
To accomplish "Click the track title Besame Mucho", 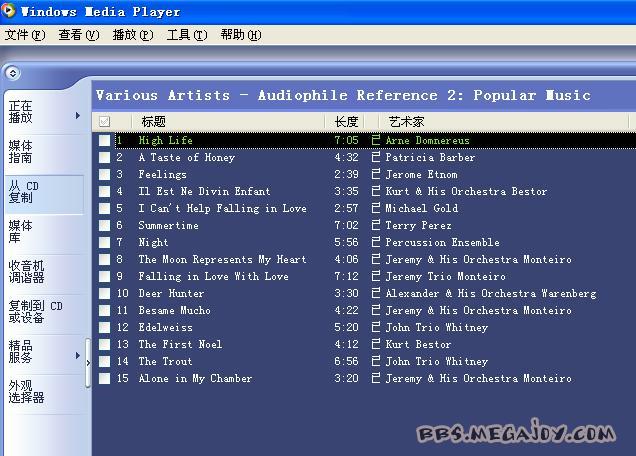I will click(x=174, y=310).
